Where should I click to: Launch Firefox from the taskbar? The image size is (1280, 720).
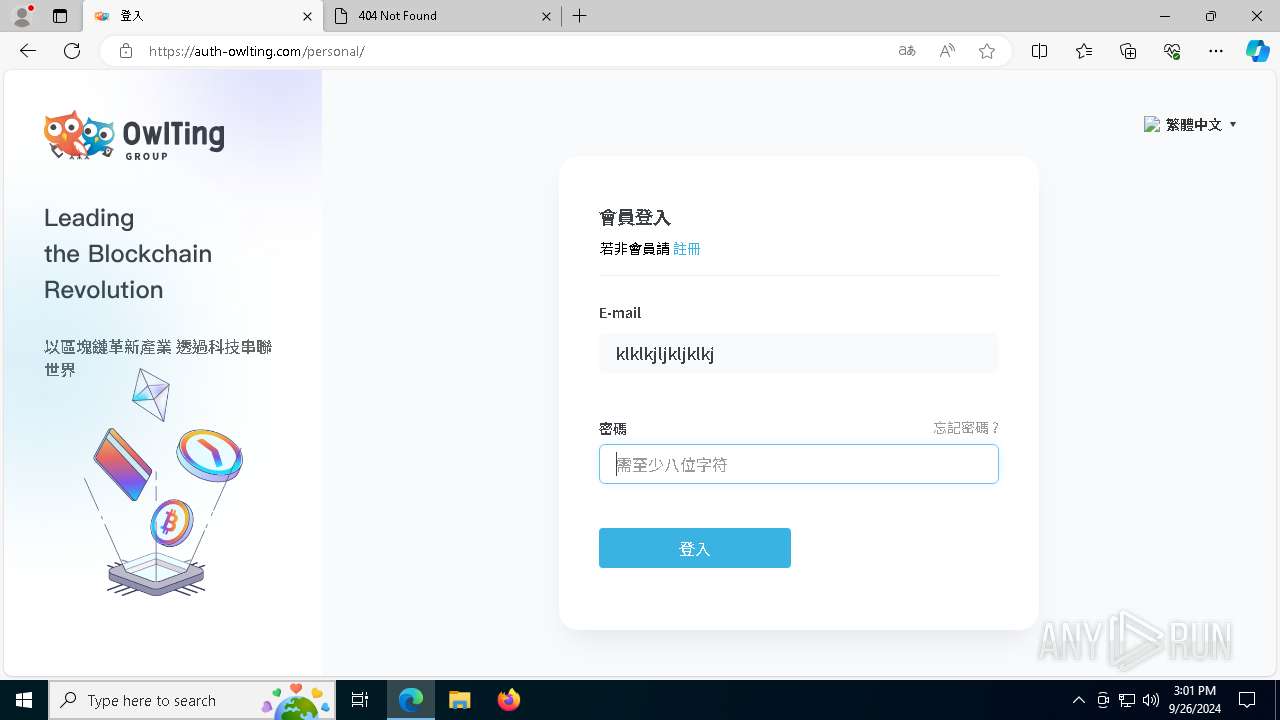(x=508, y=700)
